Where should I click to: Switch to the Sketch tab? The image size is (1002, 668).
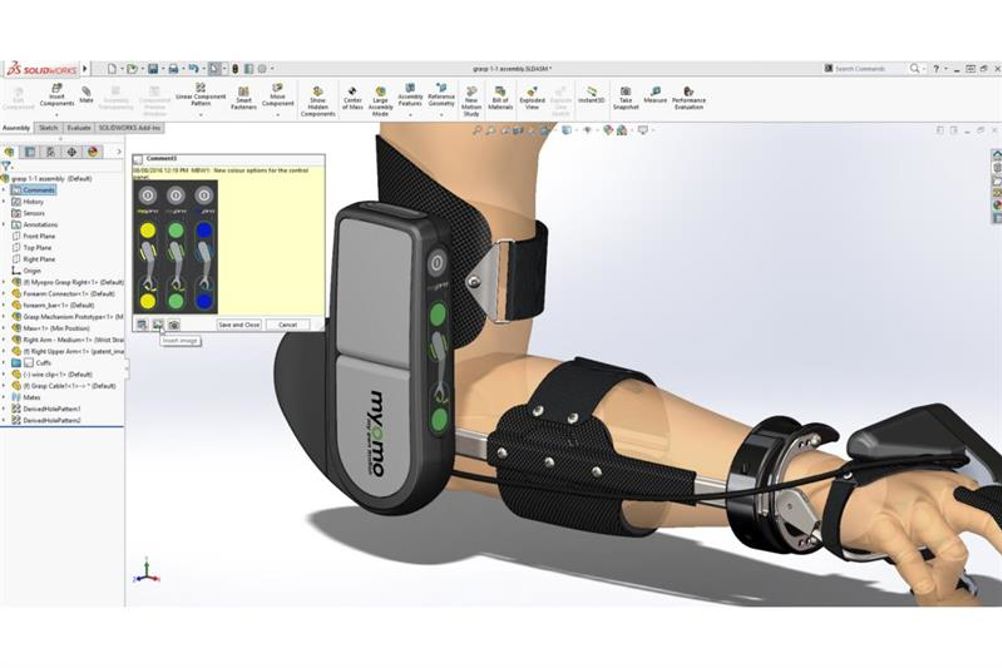click(49, 128)
